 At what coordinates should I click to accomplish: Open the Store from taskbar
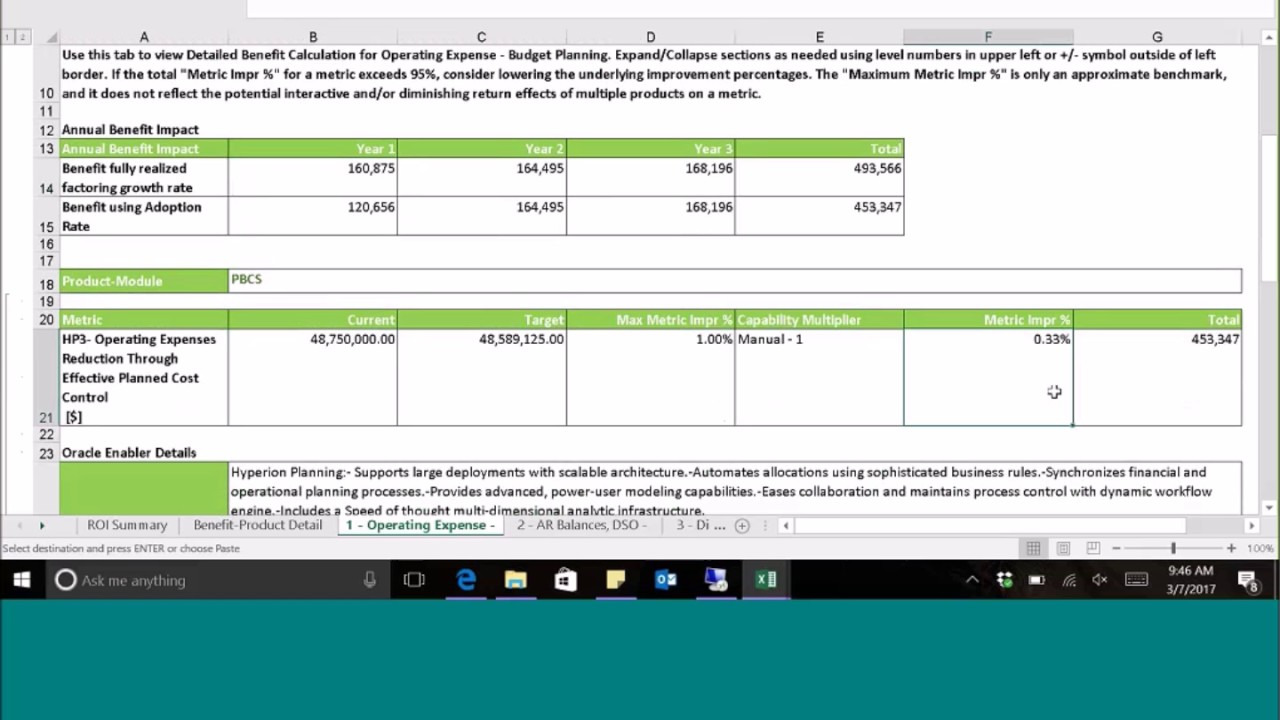[566, 580]
